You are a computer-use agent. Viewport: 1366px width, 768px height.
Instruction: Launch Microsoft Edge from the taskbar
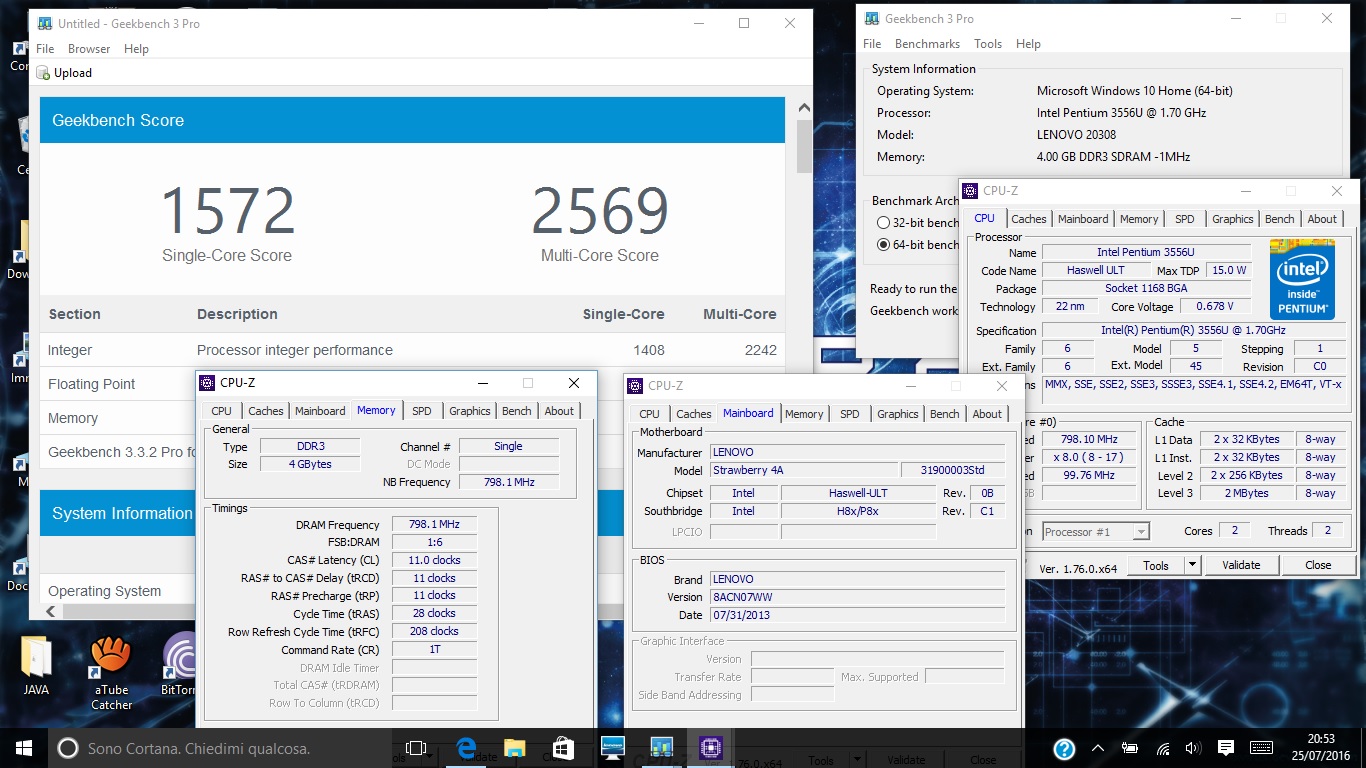point(466,748)
